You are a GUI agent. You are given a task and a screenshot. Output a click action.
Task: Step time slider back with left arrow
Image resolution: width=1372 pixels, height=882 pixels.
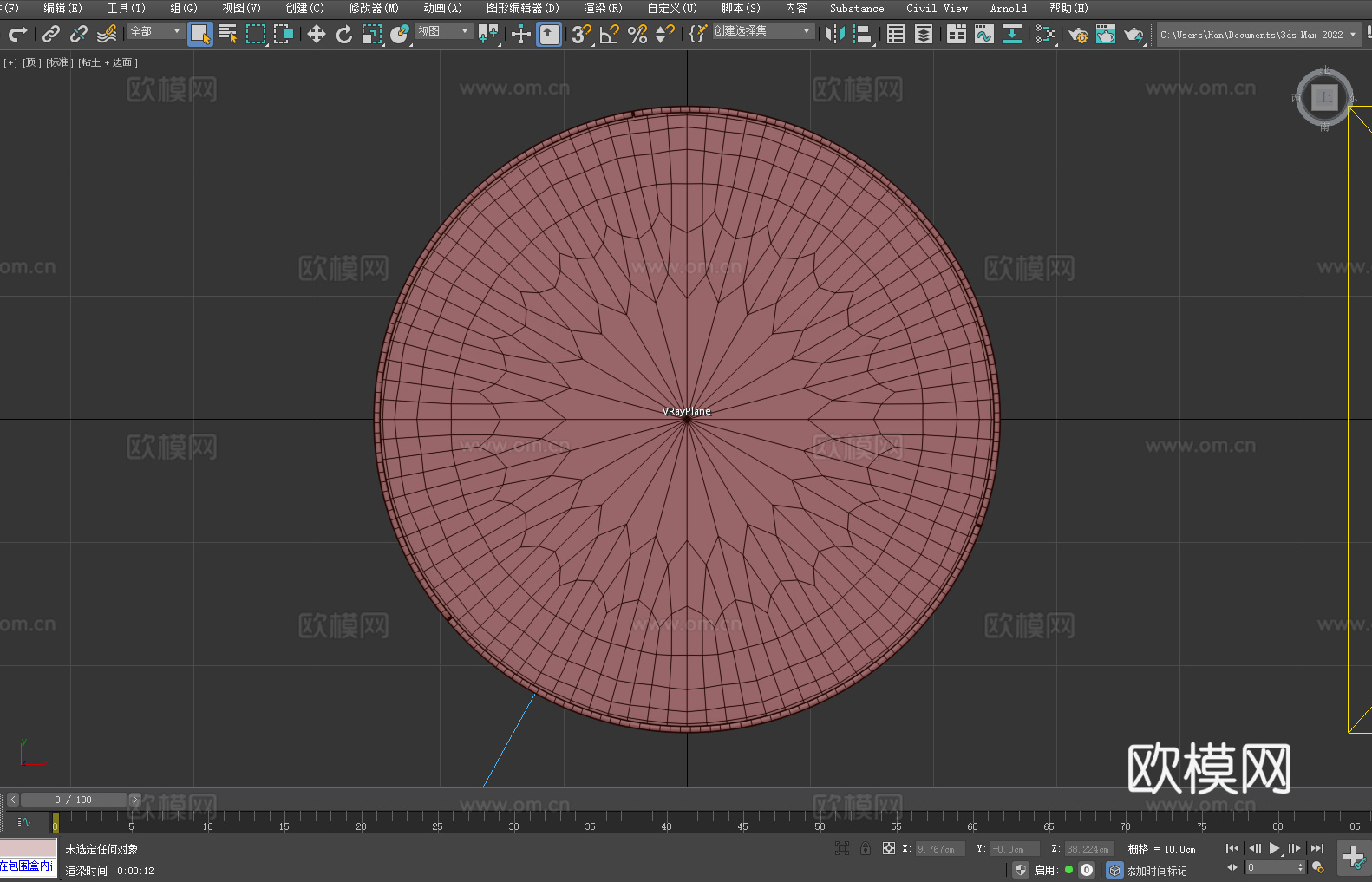click(13, 800)
